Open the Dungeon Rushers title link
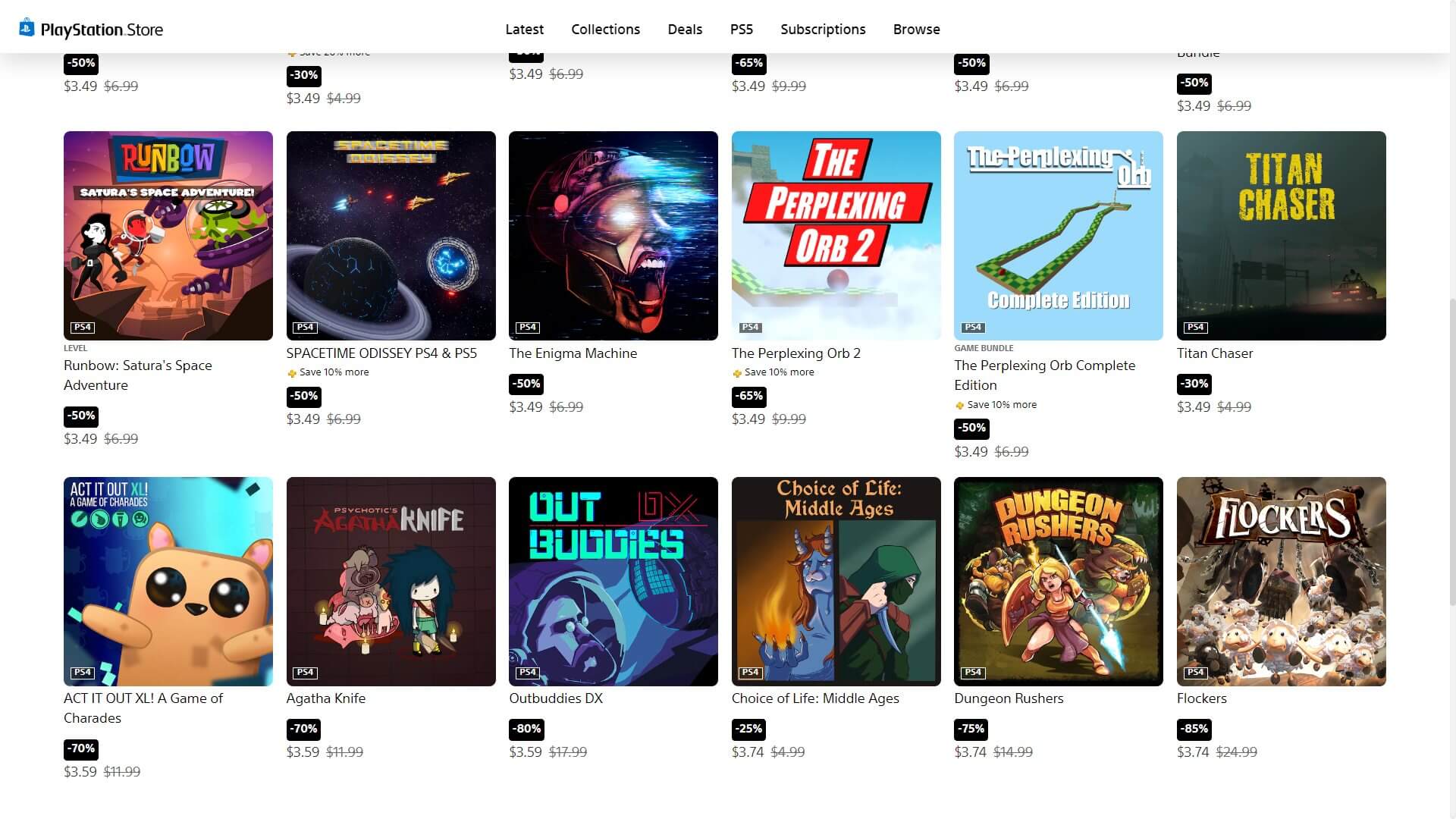The height and width of the screenshot is (819, 1456). [1009, 698]
